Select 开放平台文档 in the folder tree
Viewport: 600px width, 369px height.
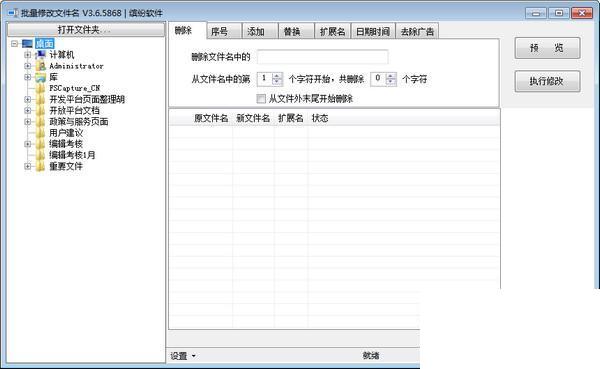pos(74,111)
